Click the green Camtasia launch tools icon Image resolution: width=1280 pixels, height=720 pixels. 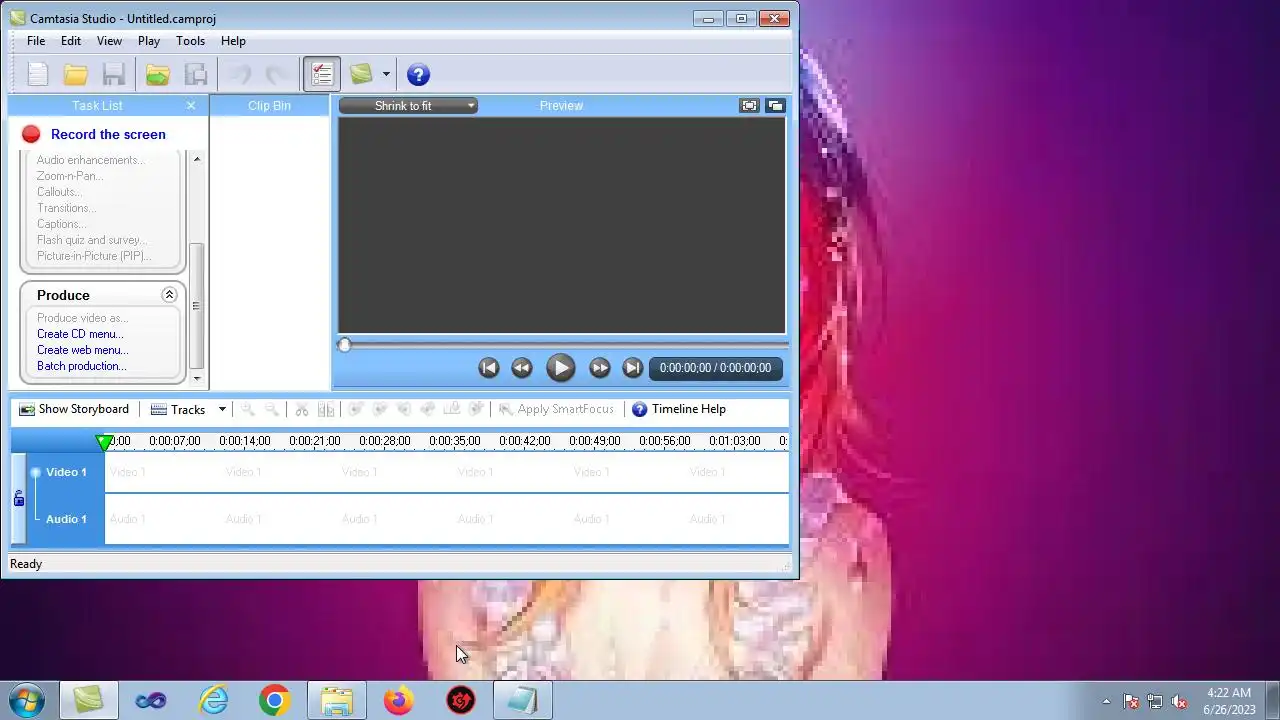pyautogui.click(x=361, y=74)
